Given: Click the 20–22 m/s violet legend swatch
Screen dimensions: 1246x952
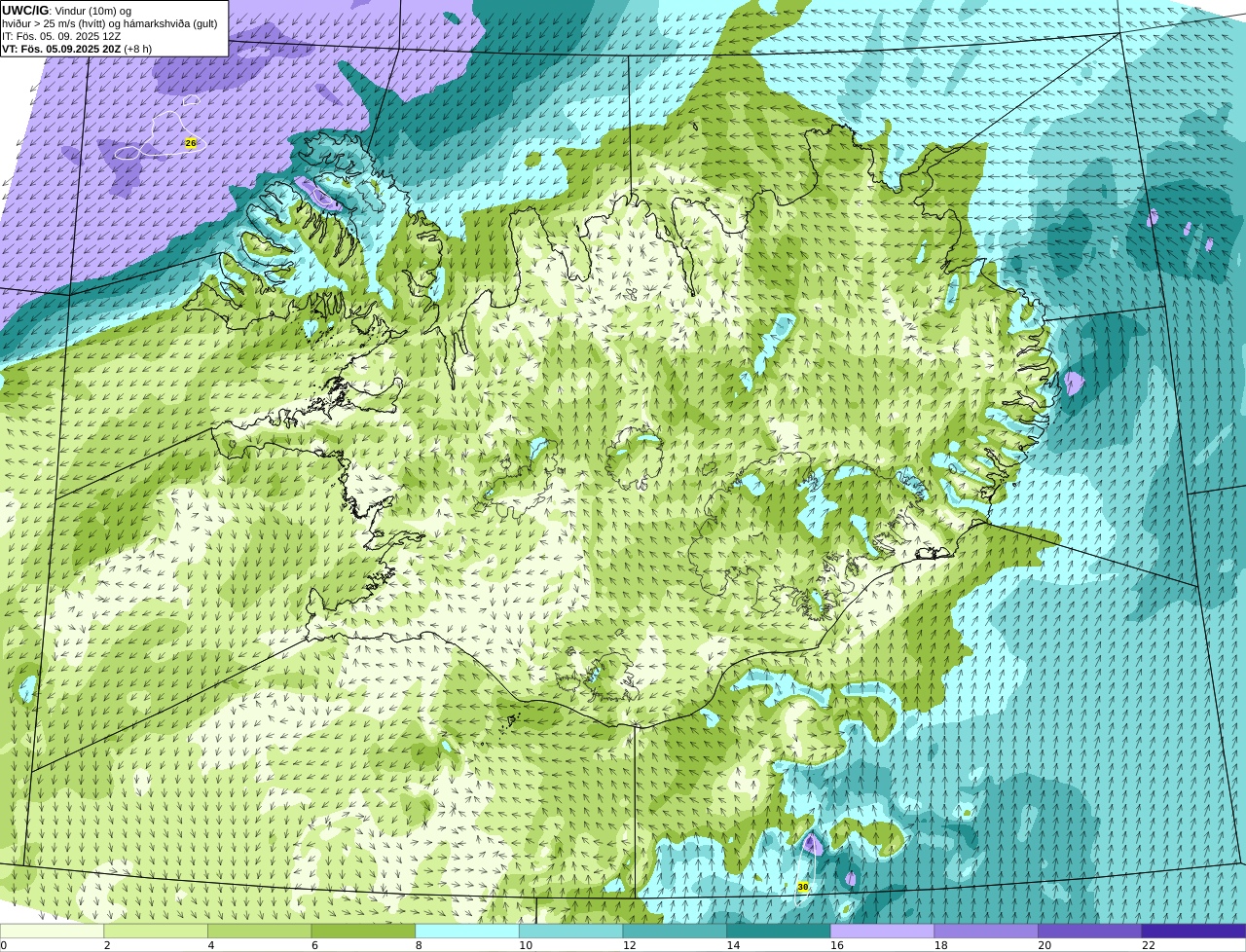Looking at the screenshot, I should 1089,931.
